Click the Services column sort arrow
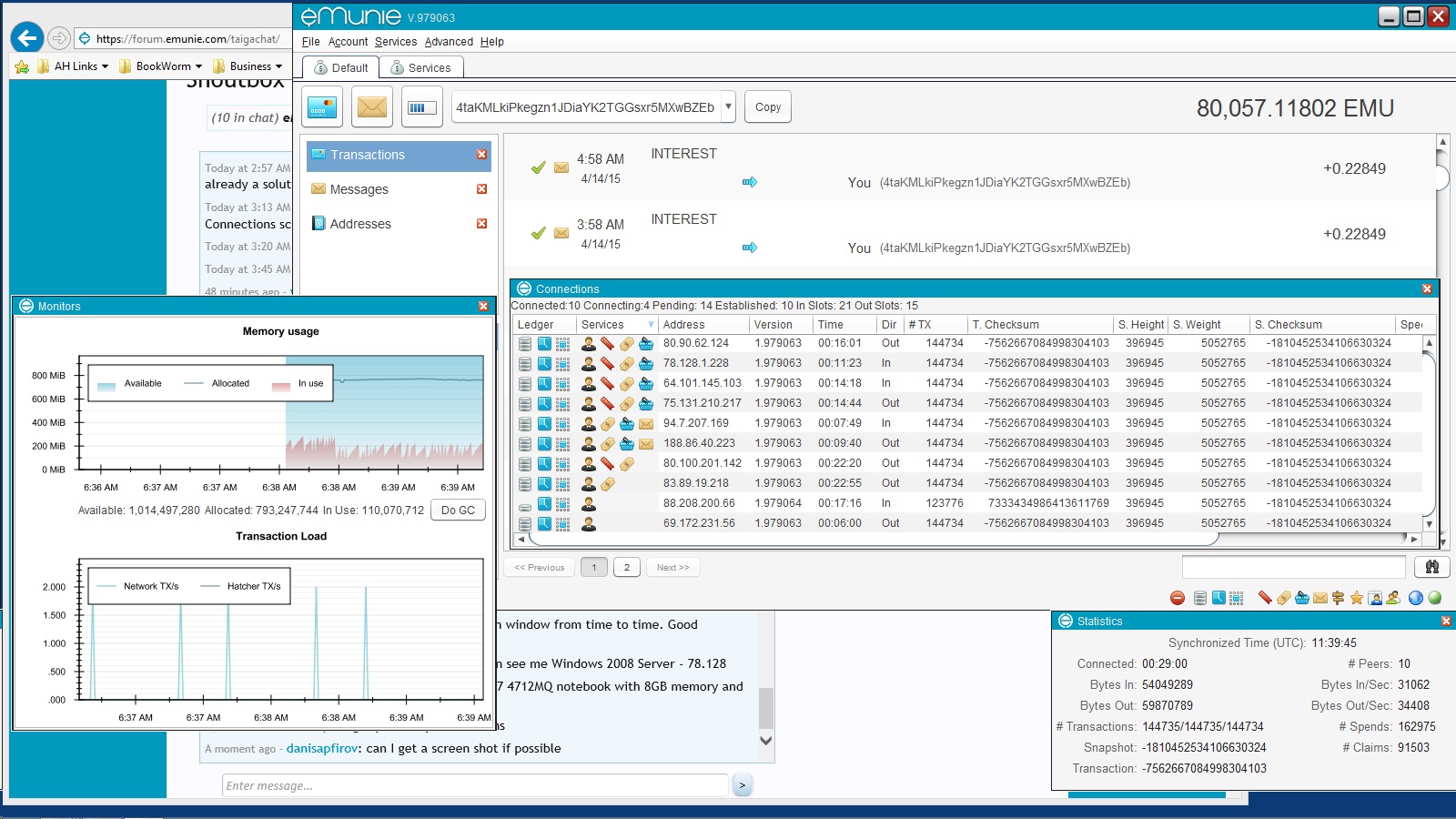This screenshot has width=1456, height=819. 651,325
